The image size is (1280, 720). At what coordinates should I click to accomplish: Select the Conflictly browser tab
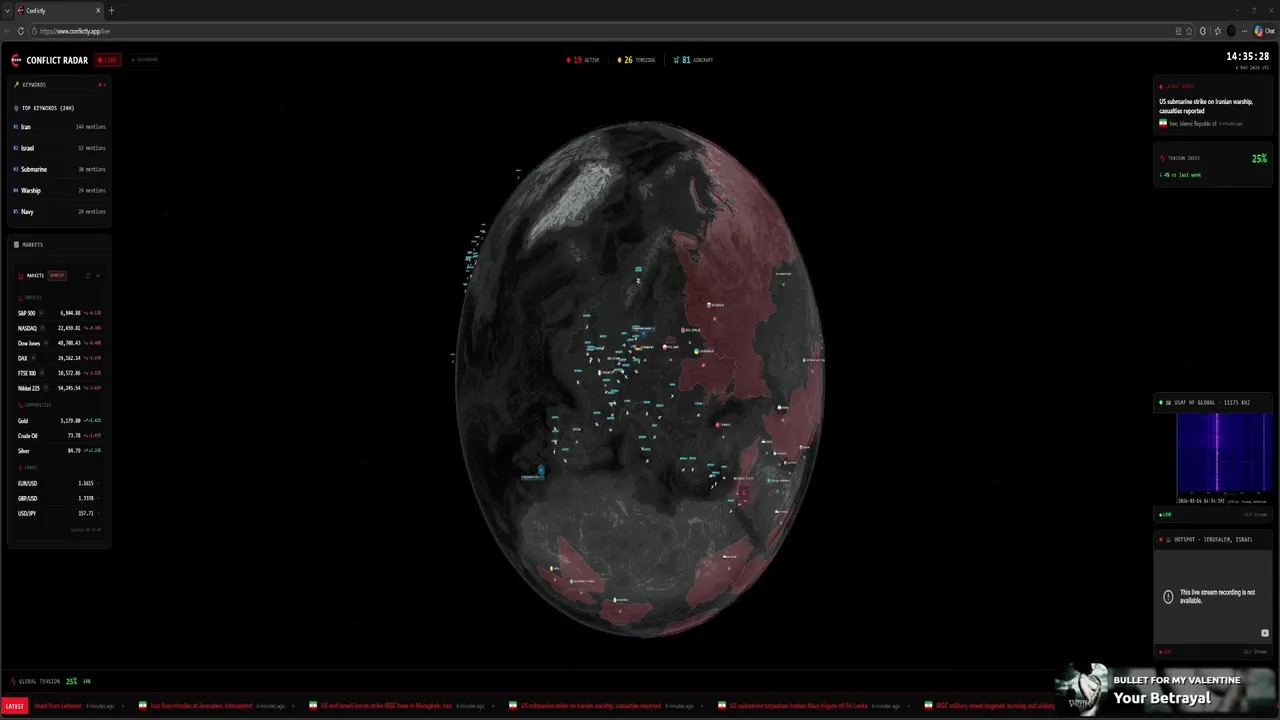click(x=59, y=10)
